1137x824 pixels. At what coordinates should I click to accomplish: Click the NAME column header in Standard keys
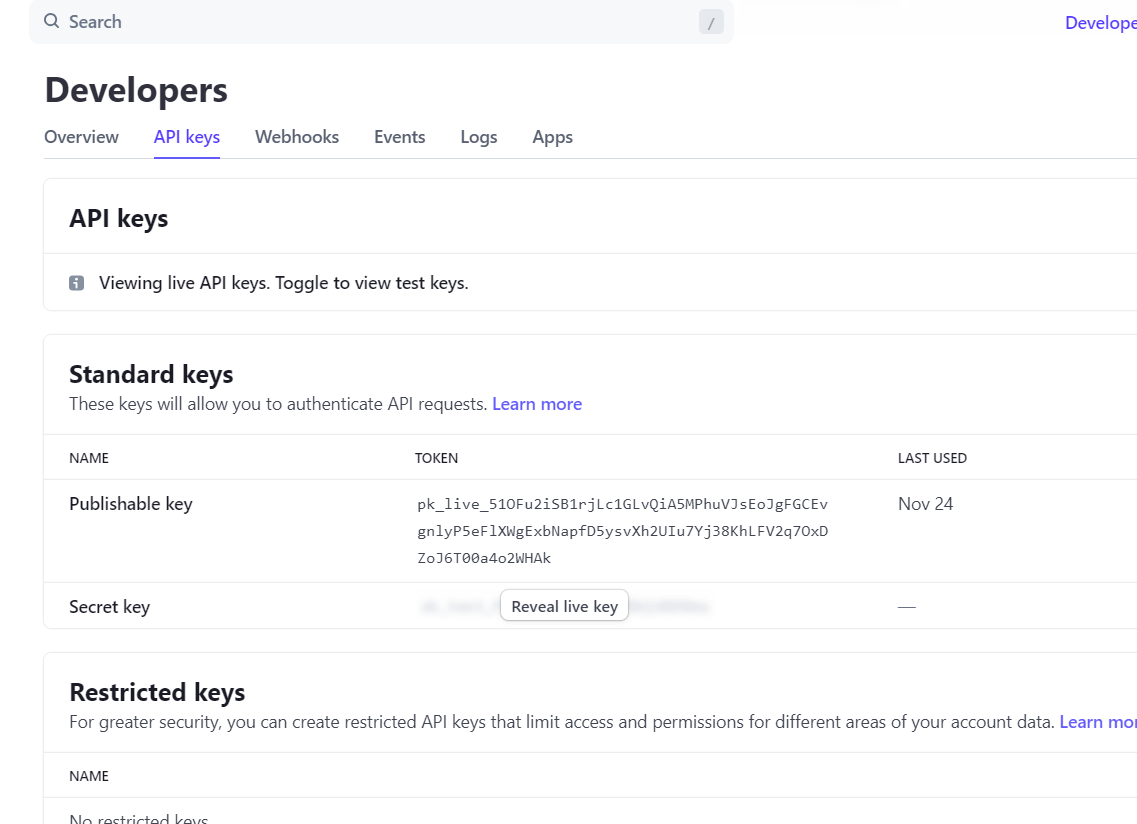[89, 458]
